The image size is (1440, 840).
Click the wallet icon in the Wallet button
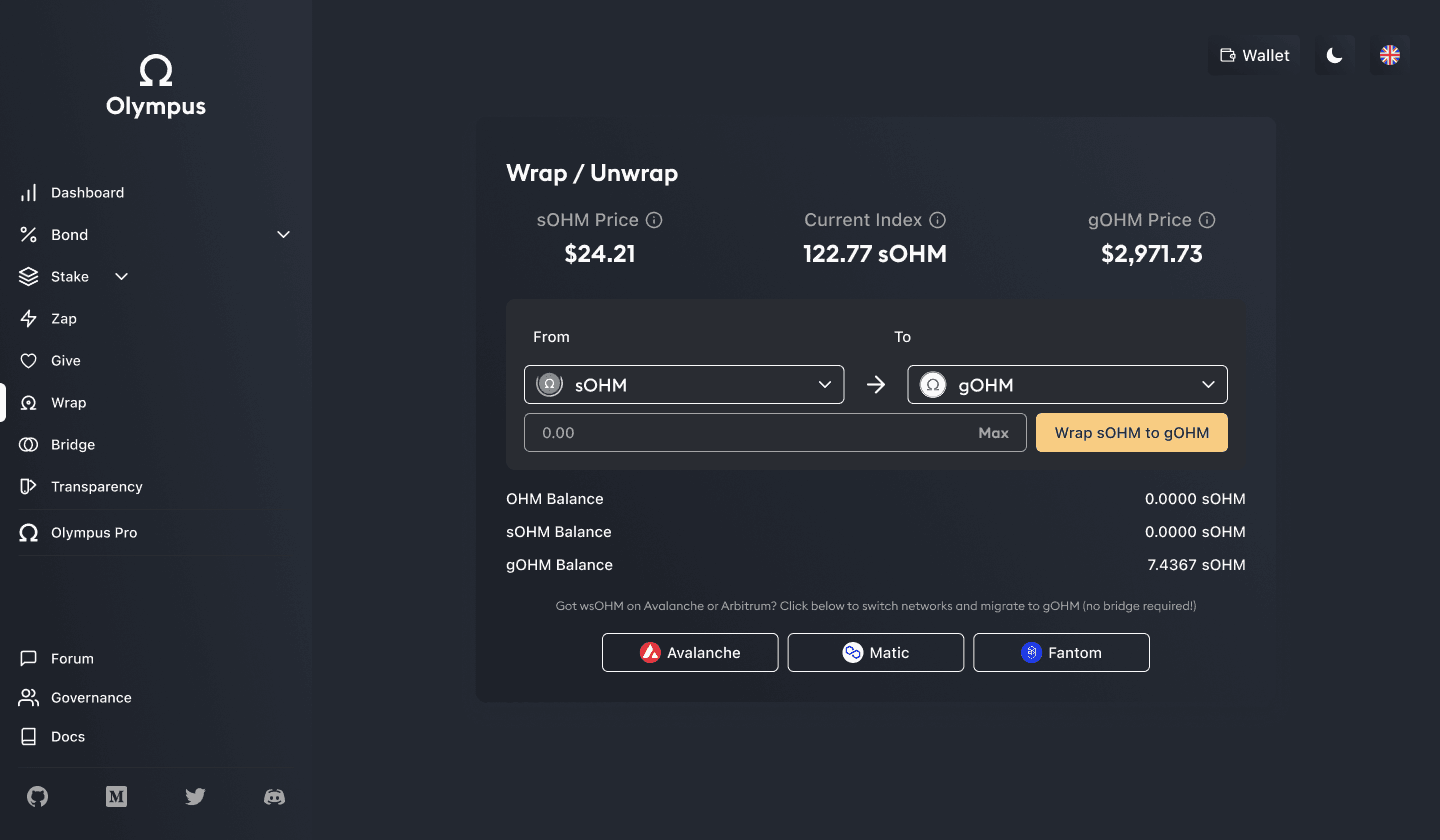coord(1228,56)
